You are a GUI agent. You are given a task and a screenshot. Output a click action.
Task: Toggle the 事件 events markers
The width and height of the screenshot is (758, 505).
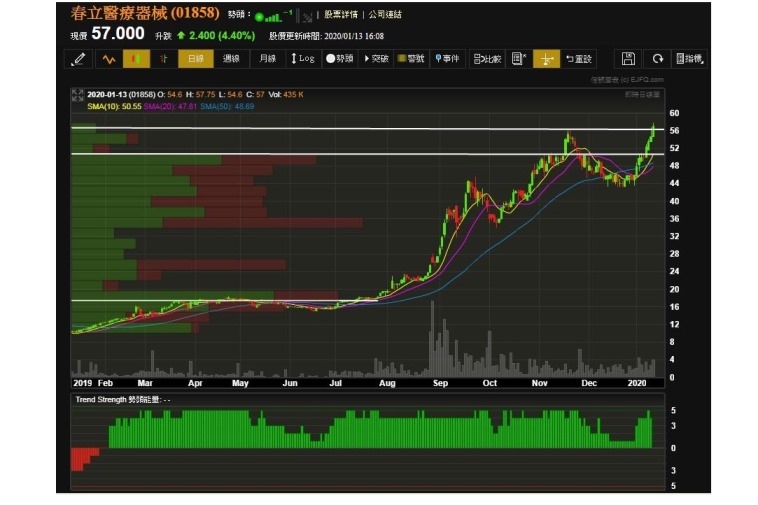pyautogui.click(x=446, y=59)
